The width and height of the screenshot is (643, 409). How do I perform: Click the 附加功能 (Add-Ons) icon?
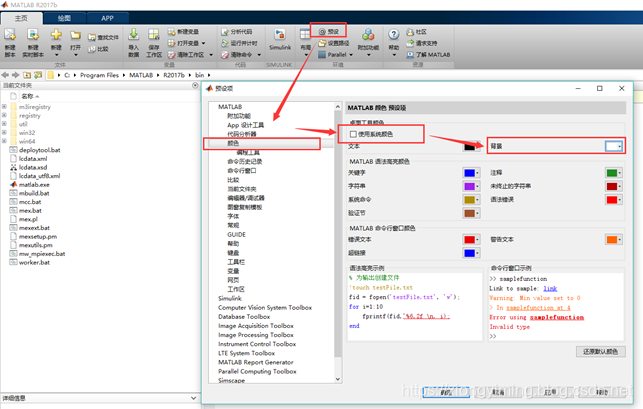[368, 34]
